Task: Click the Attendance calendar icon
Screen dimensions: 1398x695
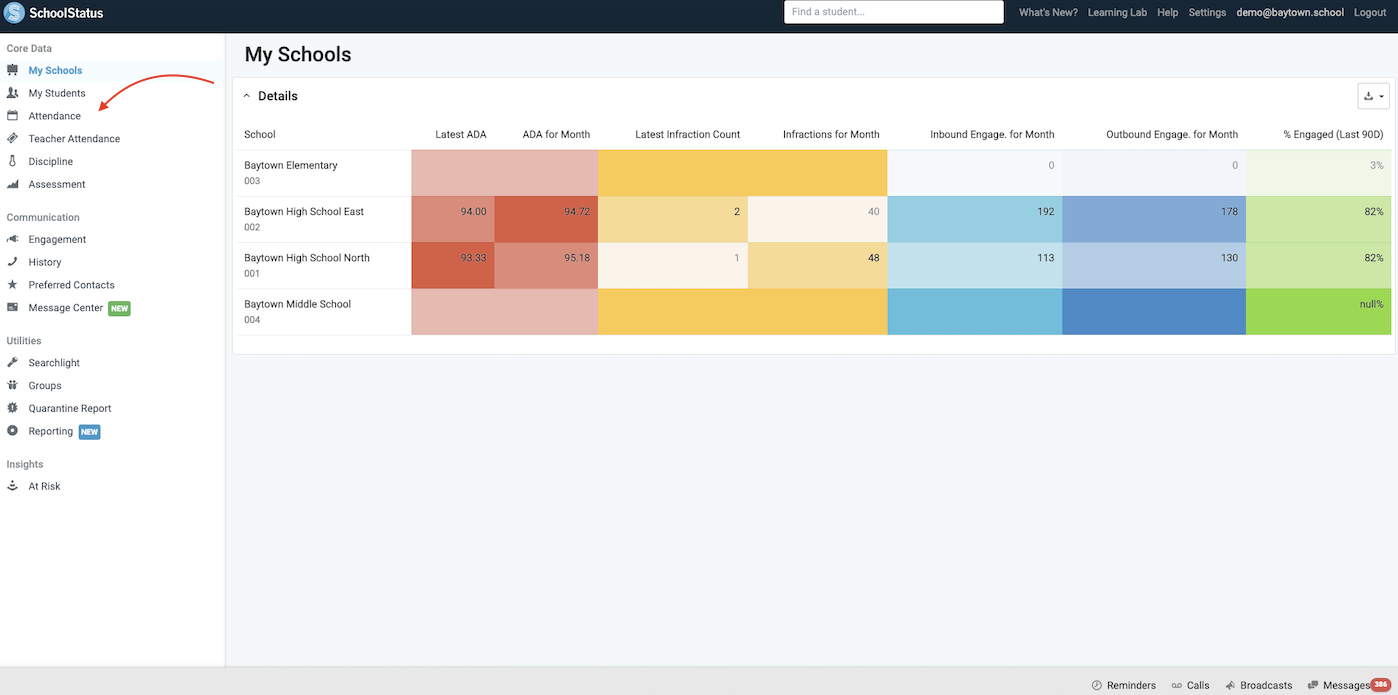Action: click(13, 116)
